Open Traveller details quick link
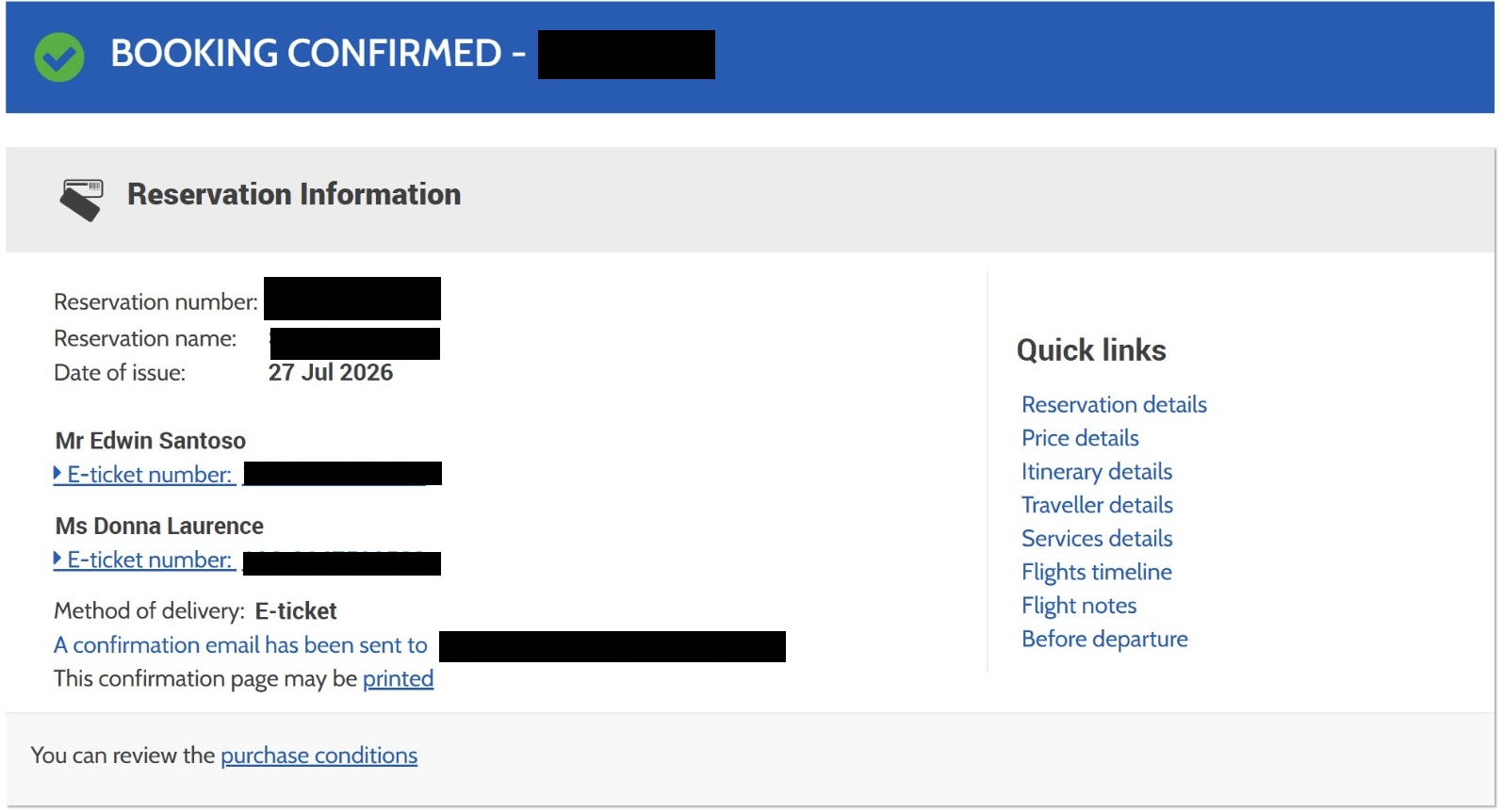The width and height of the screenshot is (1503, 812). click(x=1097, y=505)
